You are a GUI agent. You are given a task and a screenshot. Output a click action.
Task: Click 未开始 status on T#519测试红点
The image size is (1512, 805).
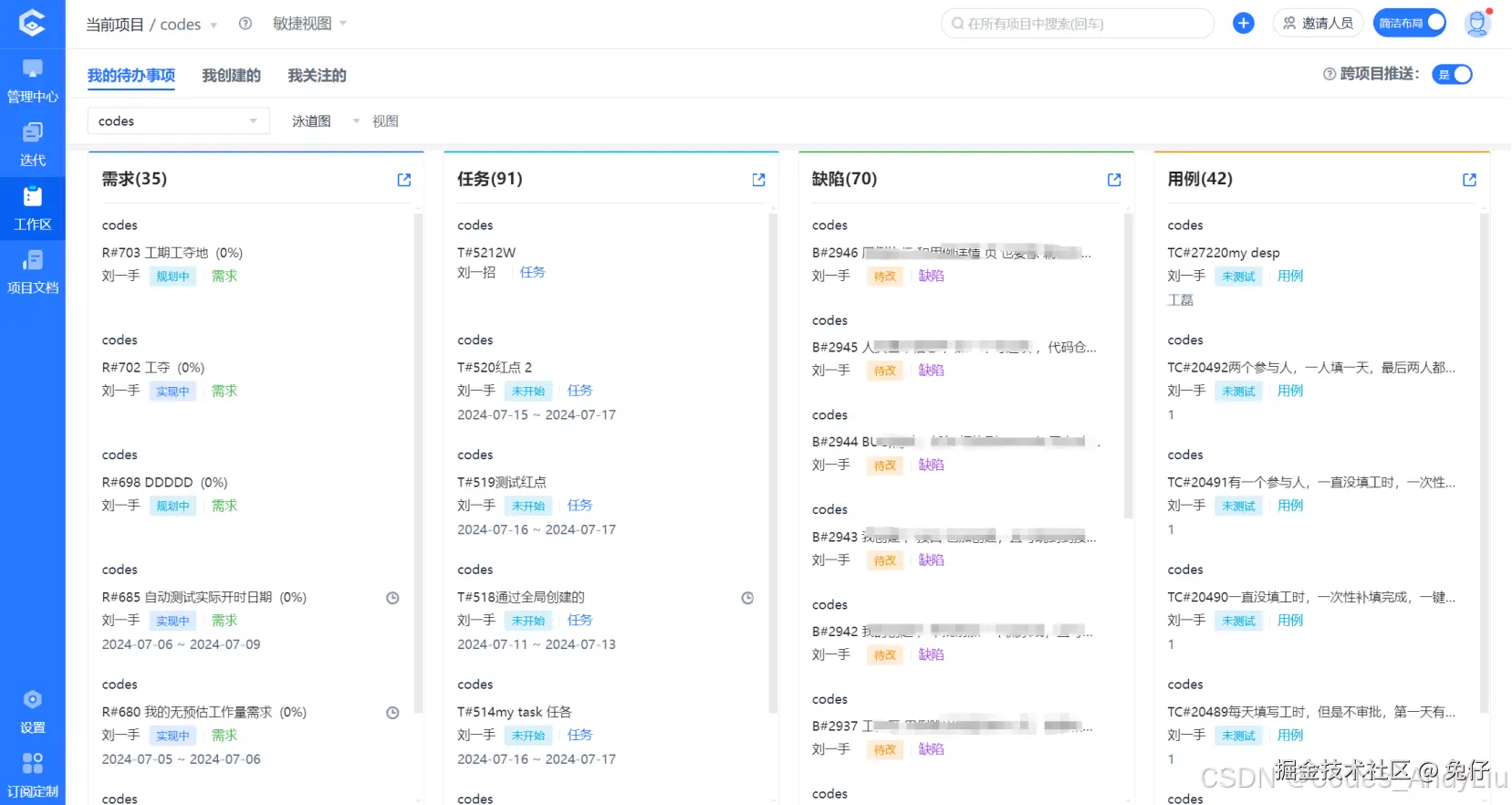(x=528, y=507)
